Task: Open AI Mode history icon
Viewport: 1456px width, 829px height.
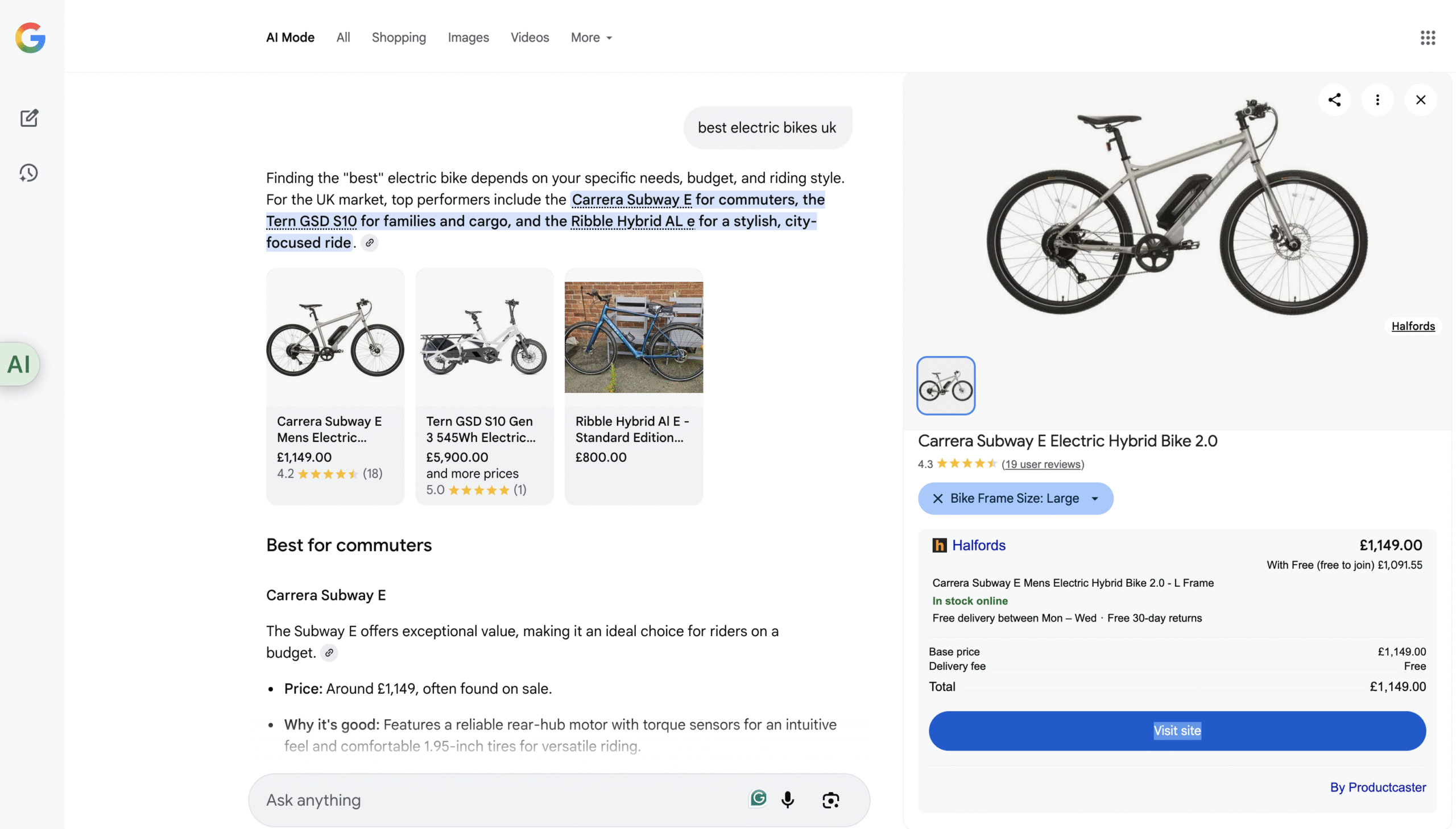Action: [28, 172]
